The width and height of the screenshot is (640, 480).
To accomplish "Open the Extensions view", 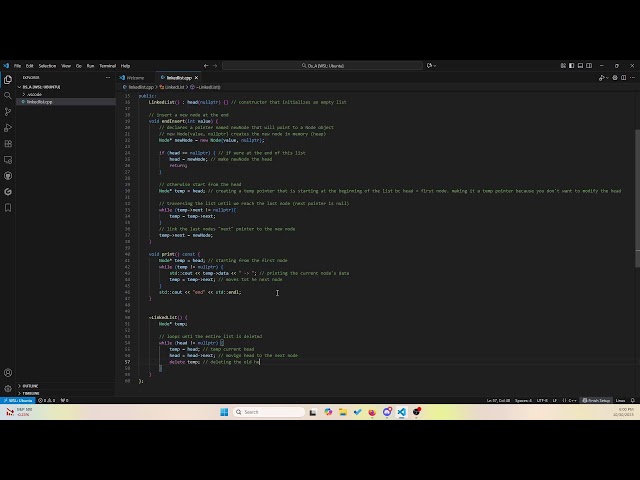I will [8, 144].
